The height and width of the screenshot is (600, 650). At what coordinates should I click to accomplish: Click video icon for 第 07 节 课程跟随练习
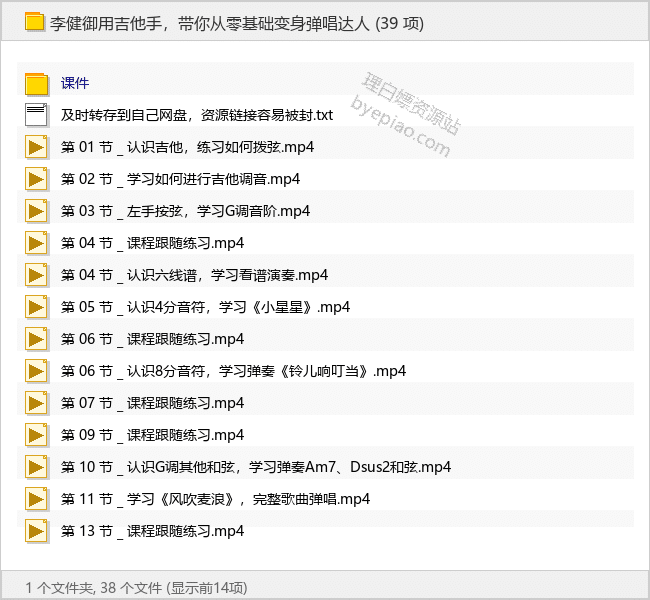(x=36, y=403)
